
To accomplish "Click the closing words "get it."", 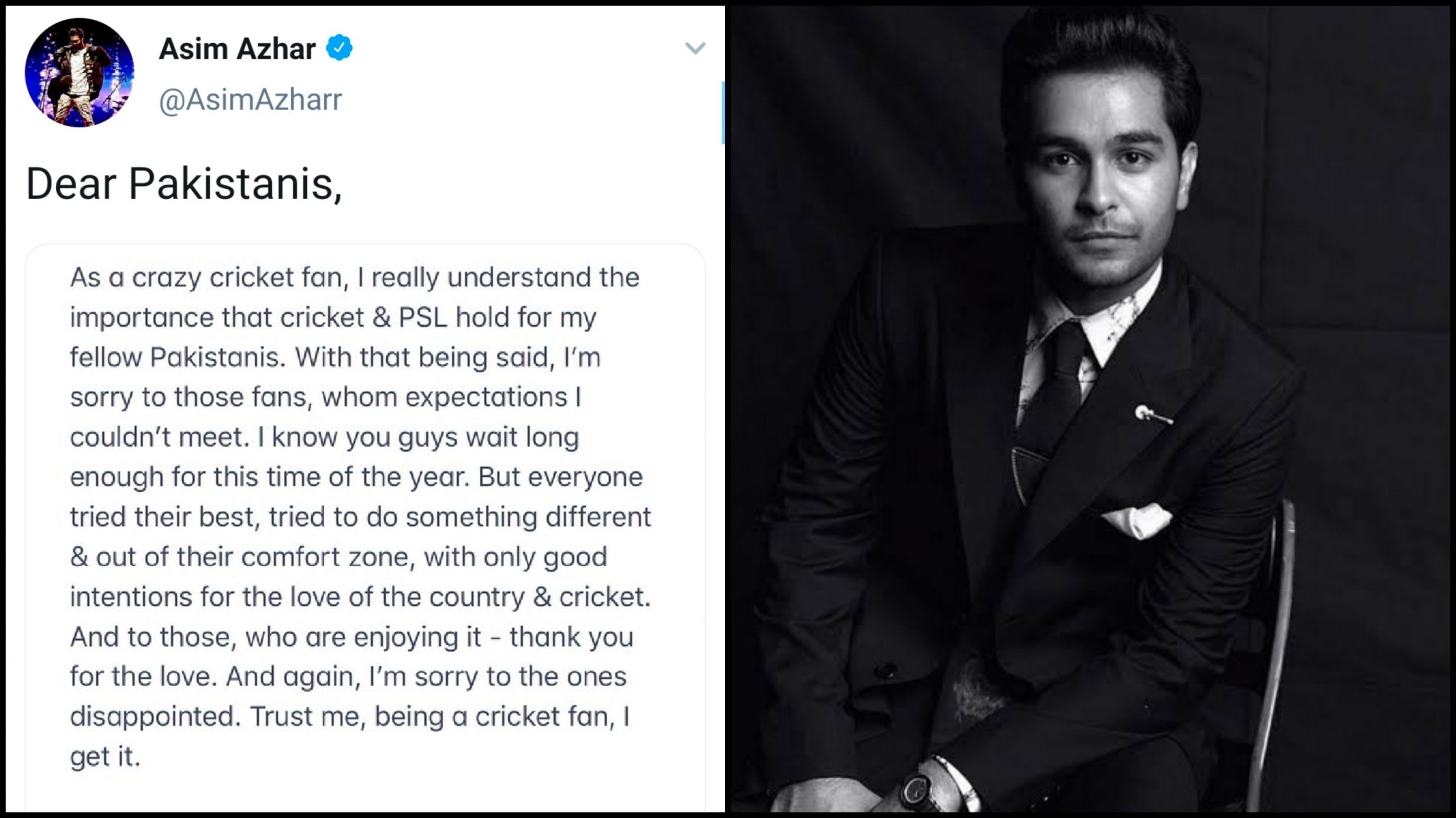I will (x=105, y=757).
